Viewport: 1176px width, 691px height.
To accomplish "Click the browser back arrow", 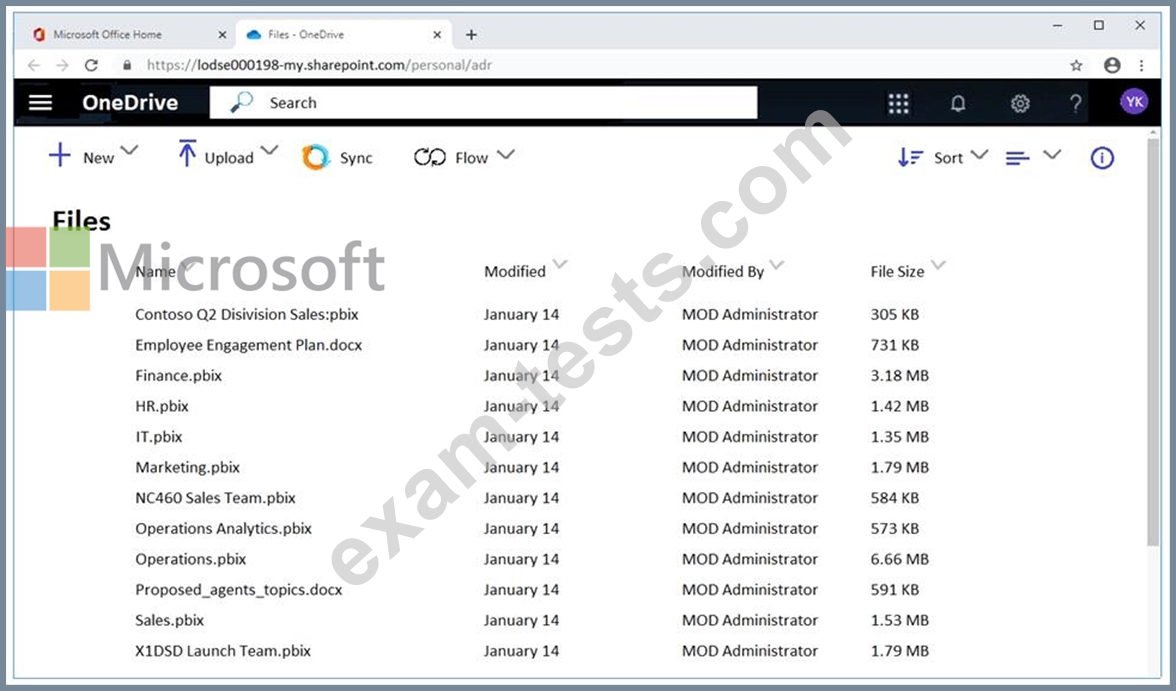I will point(34,65).
